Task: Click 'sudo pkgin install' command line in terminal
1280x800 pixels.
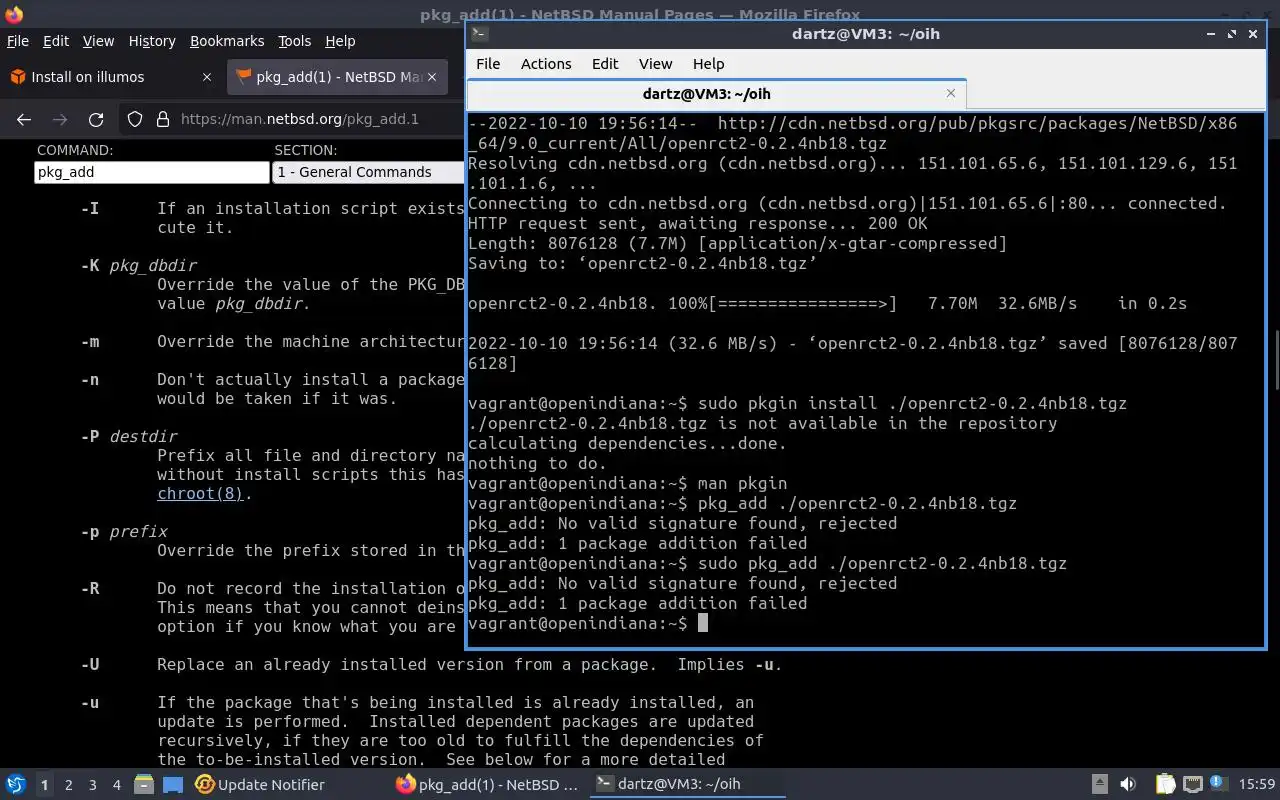Action: click(x=797, y=403)
